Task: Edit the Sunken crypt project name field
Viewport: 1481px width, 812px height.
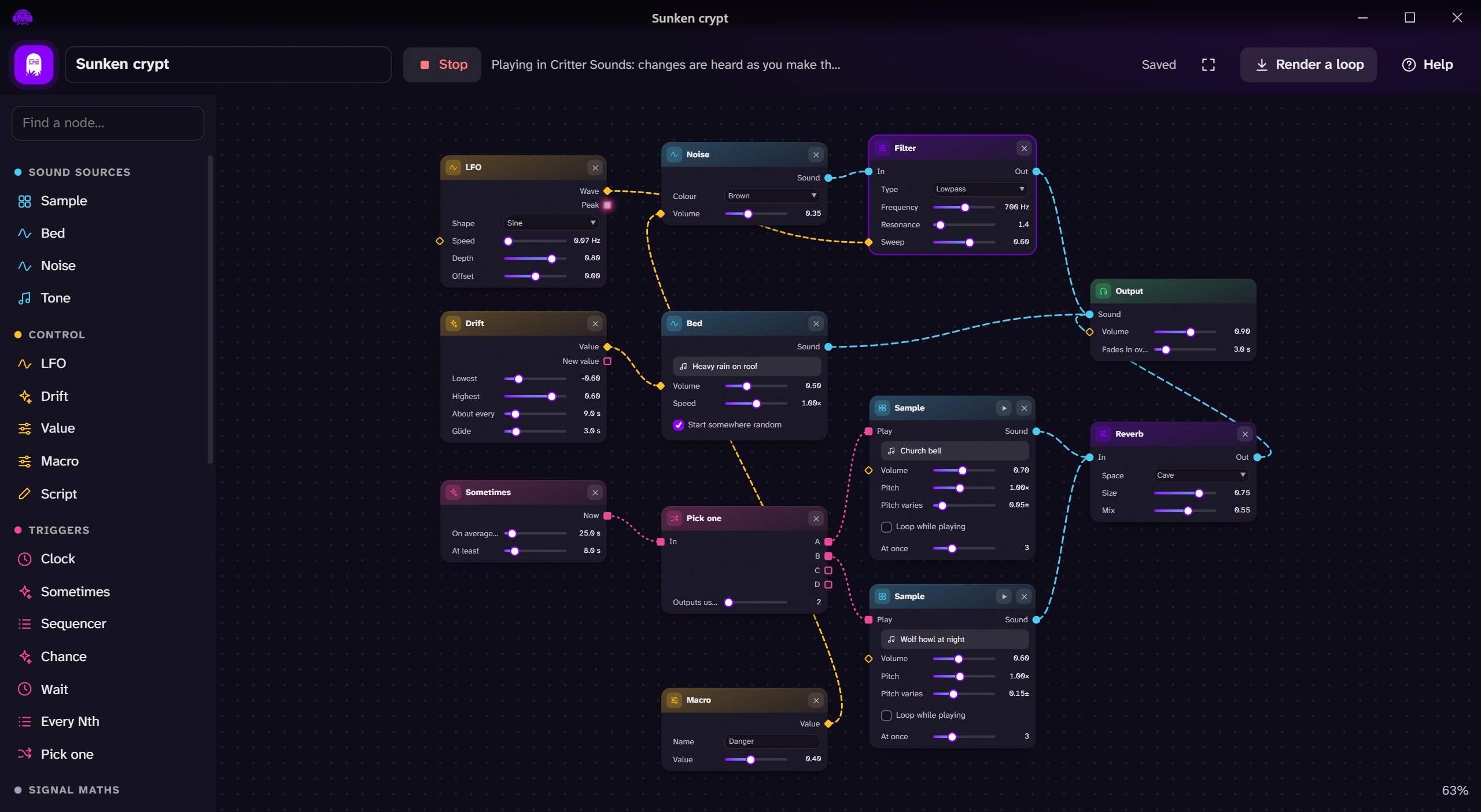Action: pyautogui.click(x=228, y=64)
